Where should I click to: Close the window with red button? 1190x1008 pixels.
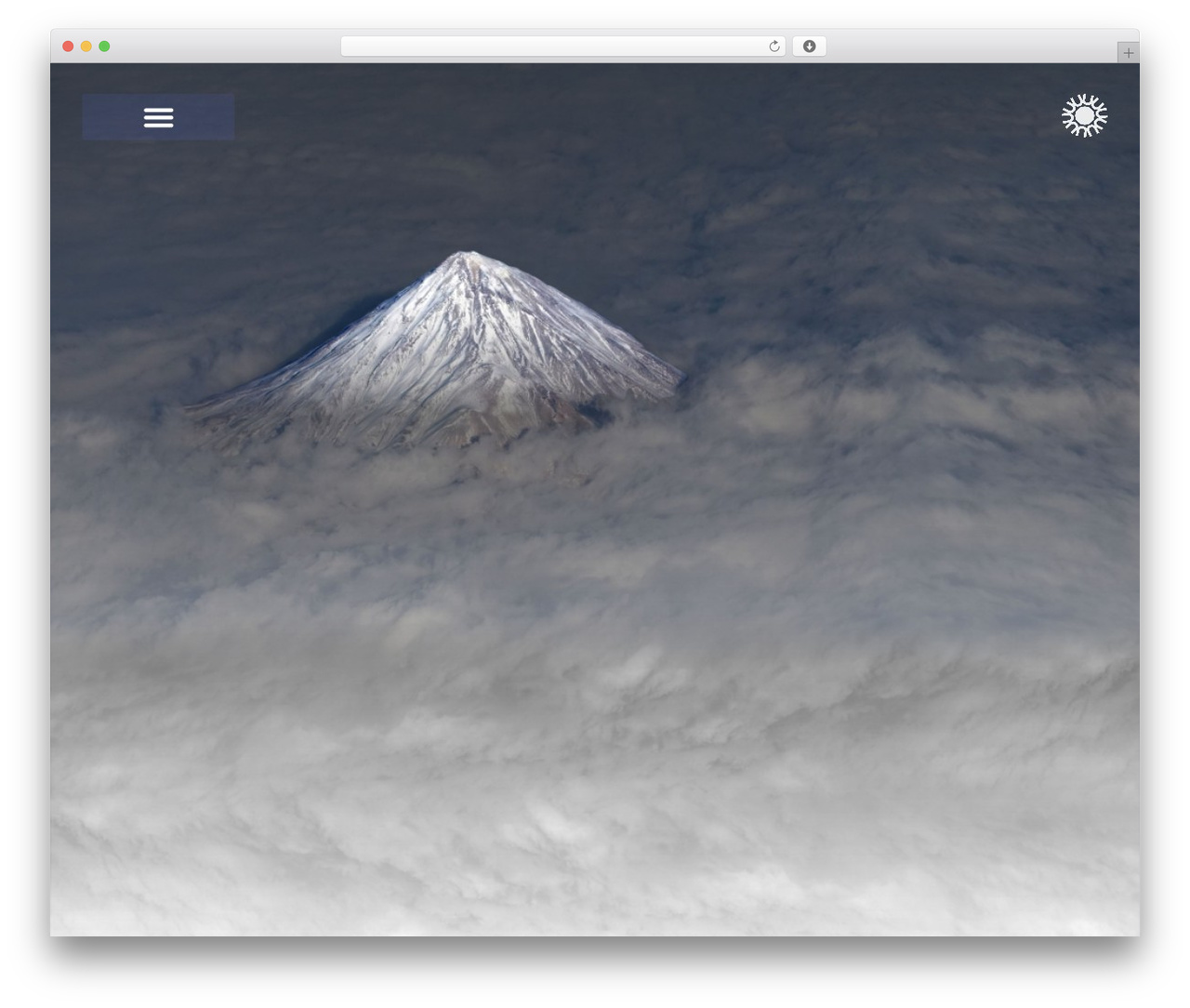pyautogui.click(x=68, y=46)
